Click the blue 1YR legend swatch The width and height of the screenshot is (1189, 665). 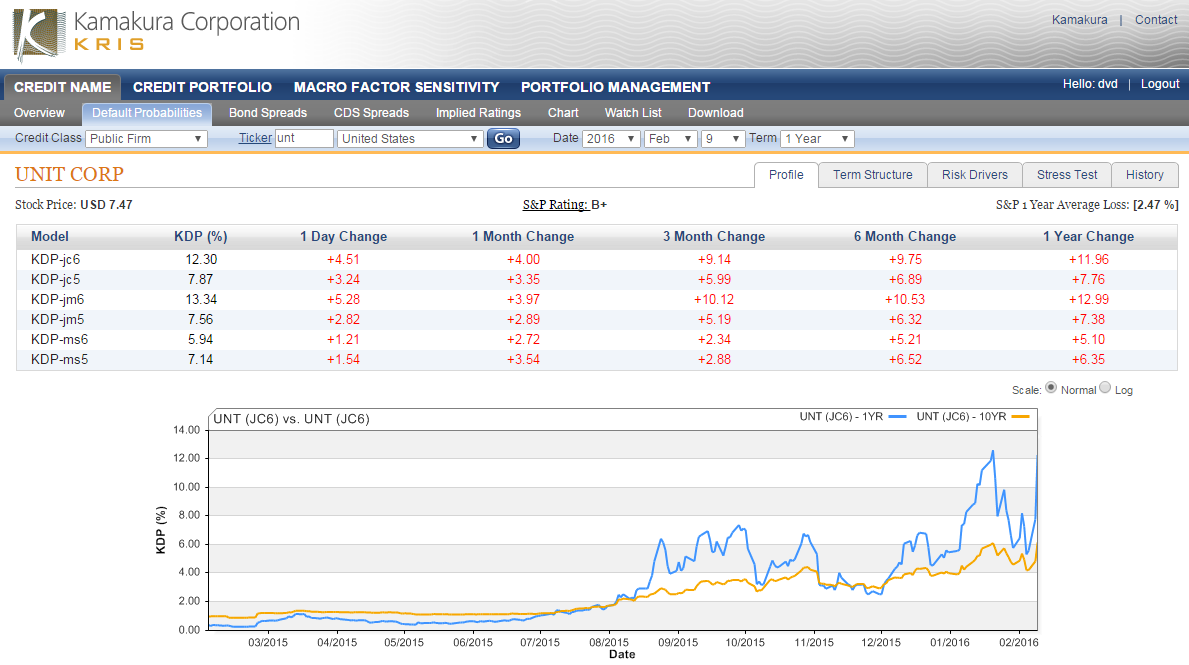(897, 417)
